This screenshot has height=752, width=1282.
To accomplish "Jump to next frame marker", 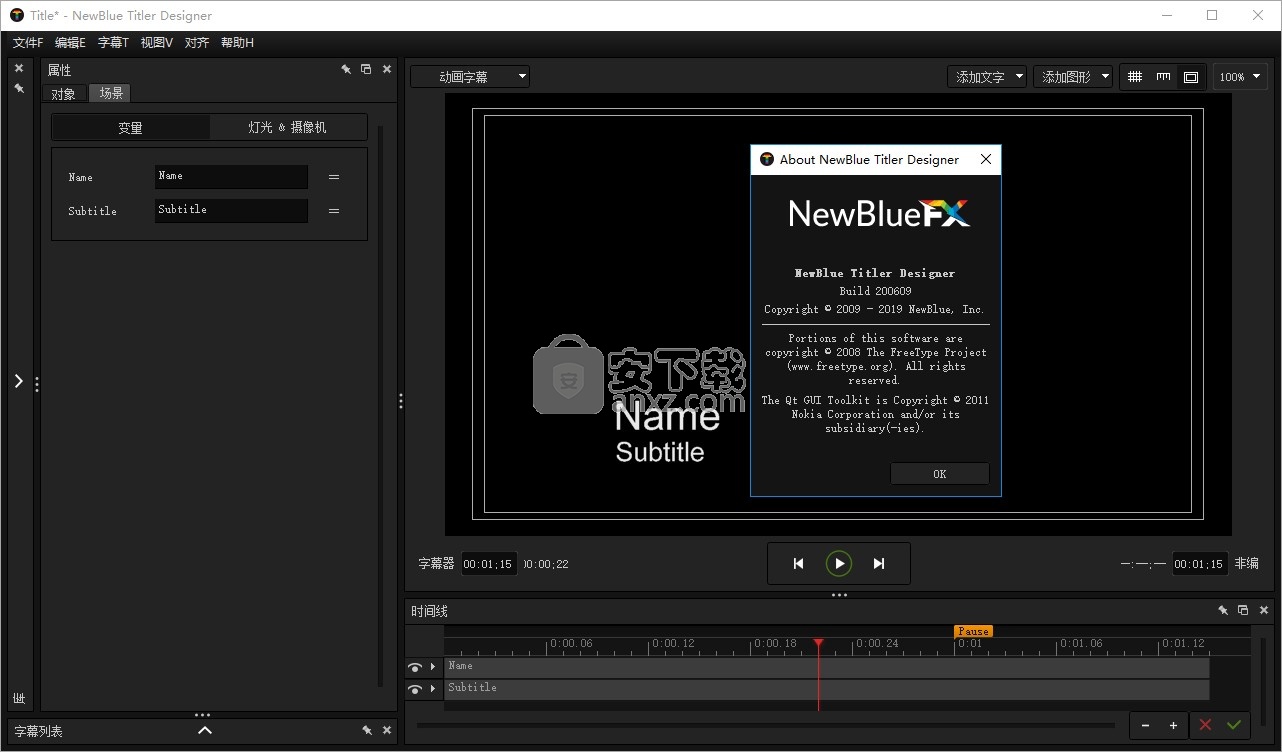I will (x=879, y=564).
